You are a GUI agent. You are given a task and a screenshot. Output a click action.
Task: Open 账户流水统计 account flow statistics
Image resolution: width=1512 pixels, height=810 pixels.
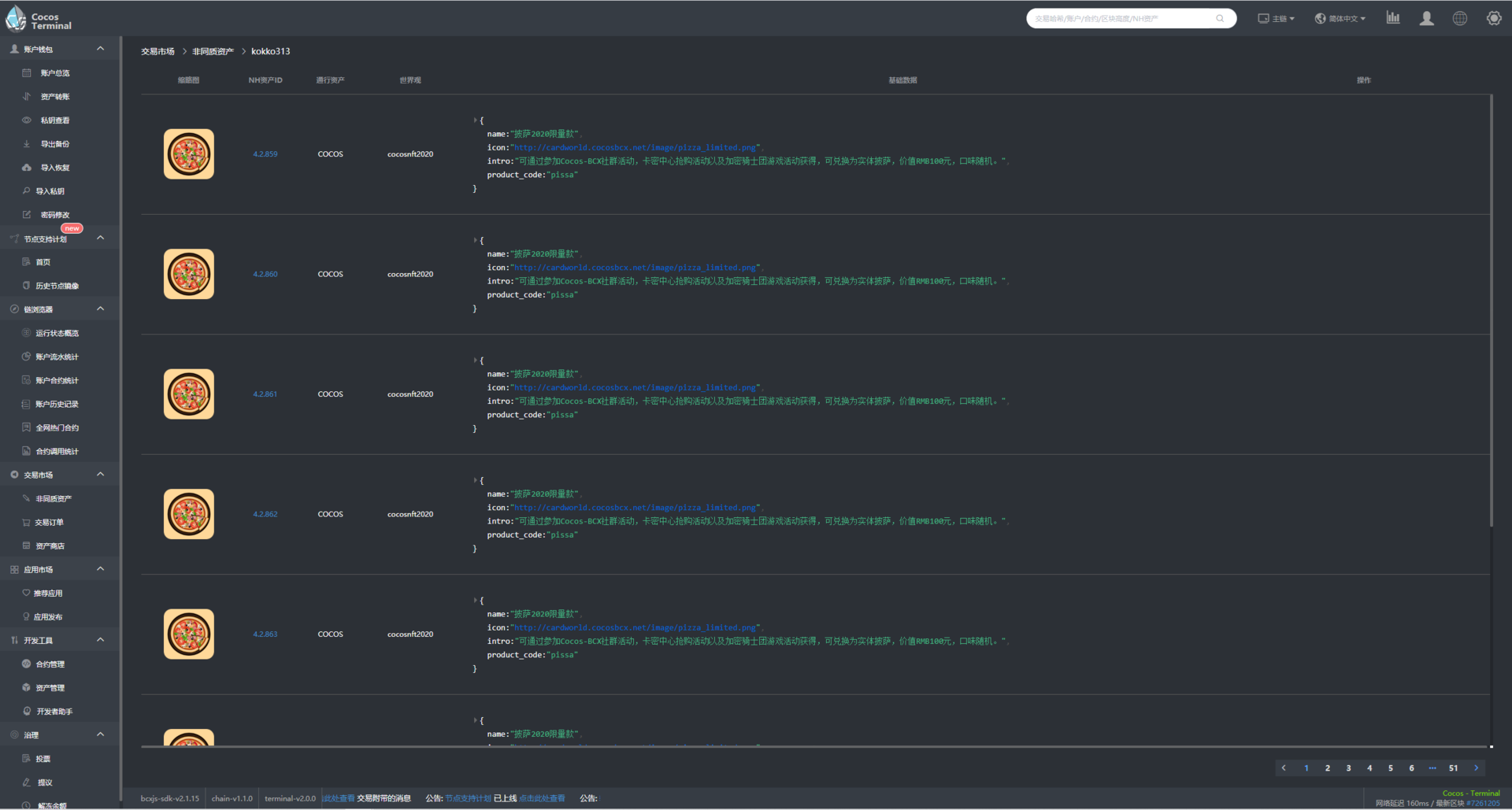[57, 357]
